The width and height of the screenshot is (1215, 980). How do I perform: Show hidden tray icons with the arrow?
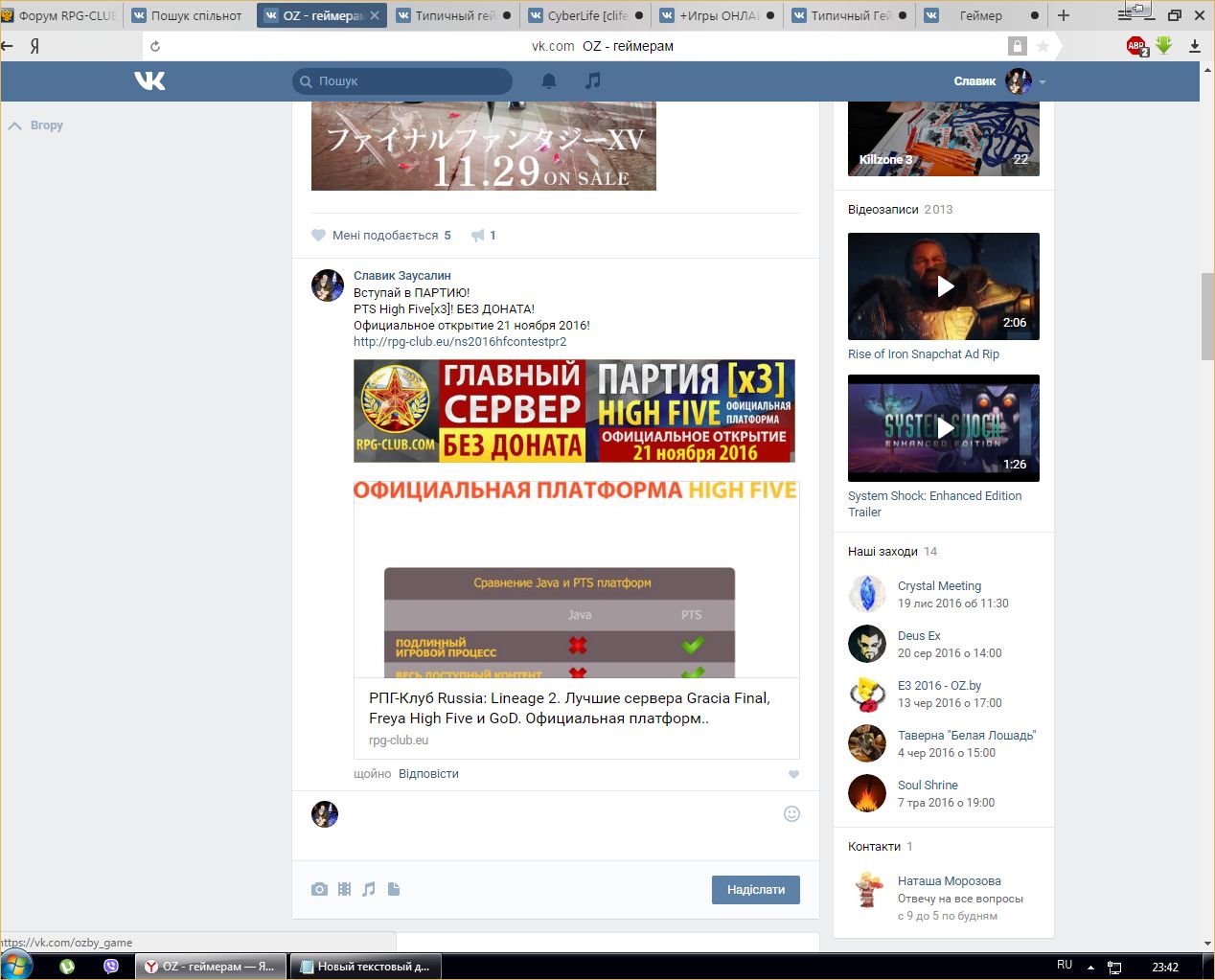click(1090, 967)
